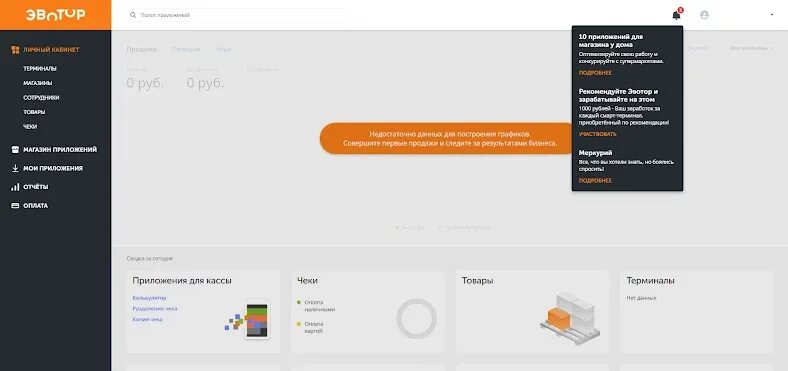The image size is (788, 371).
Task: Focus the Поиск приложений search field
Action: coord(236,15)
